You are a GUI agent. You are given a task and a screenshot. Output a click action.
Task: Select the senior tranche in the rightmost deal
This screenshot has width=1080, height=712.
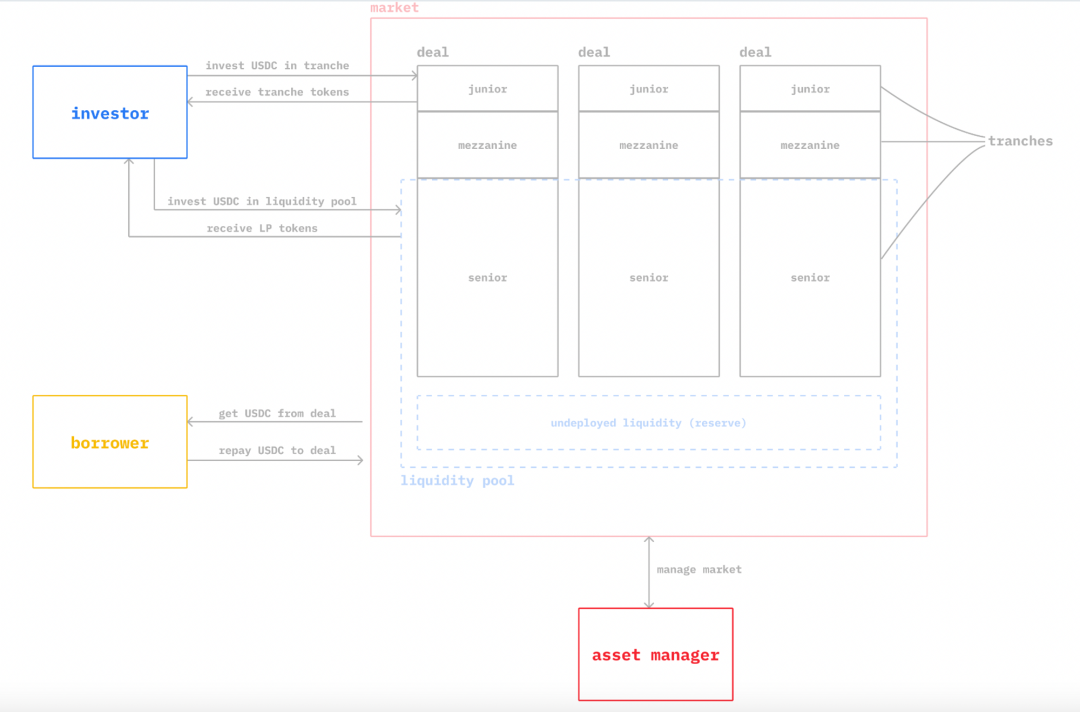[810, 277]
